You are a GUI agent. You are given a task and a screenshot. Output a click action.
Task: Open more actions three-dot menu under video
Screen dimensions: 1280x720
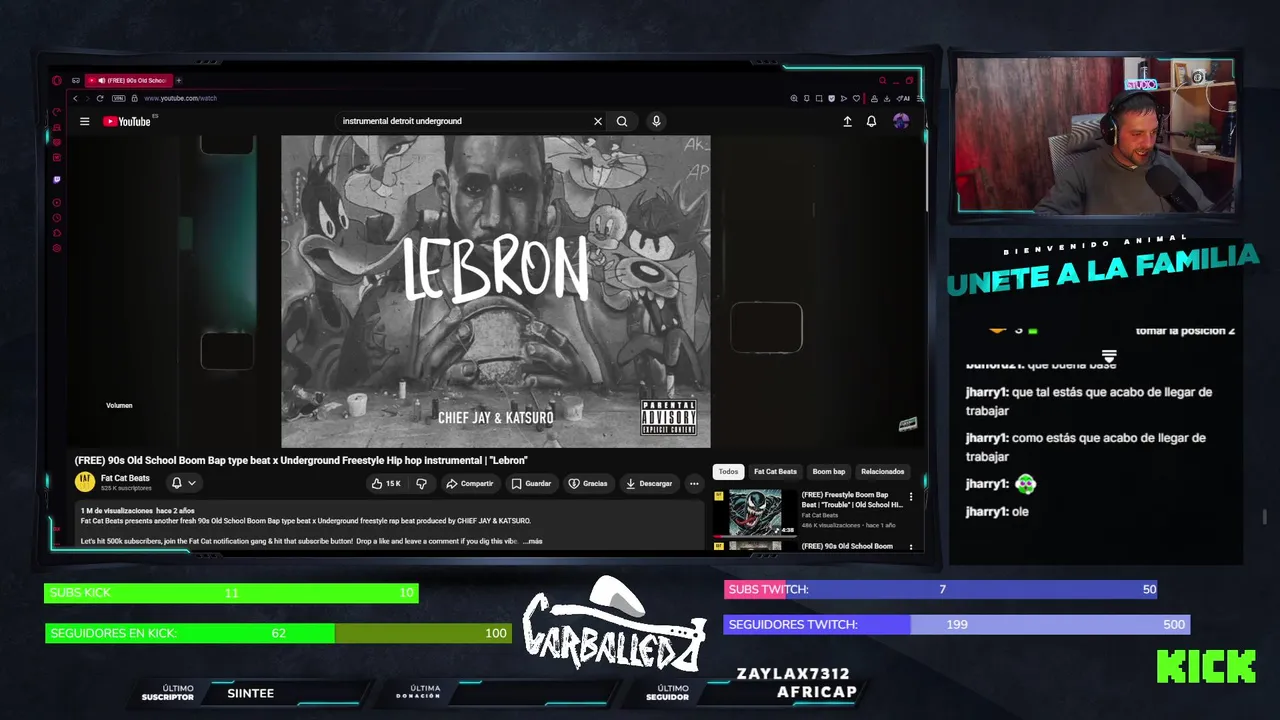click(x=694, y=483)
